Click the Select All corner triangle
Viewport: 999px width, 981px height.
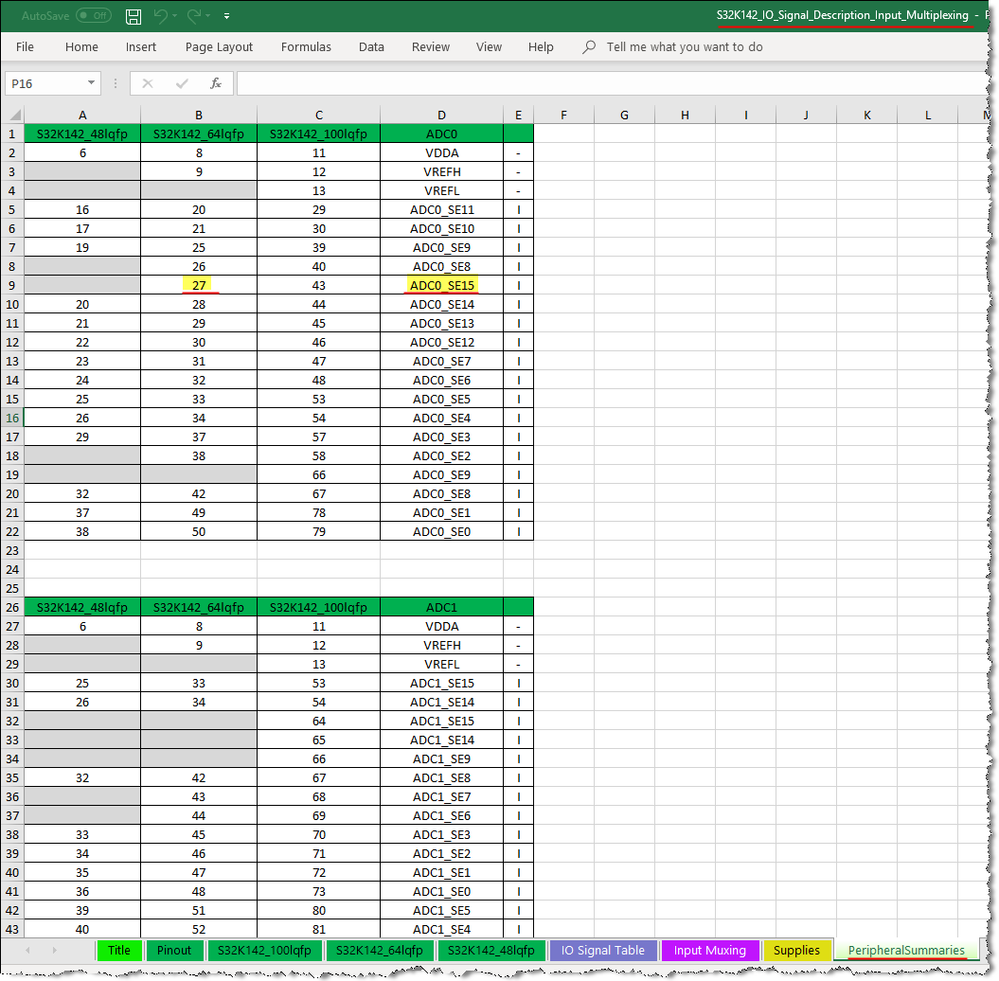pyautogui.click(x=13, y=115)
